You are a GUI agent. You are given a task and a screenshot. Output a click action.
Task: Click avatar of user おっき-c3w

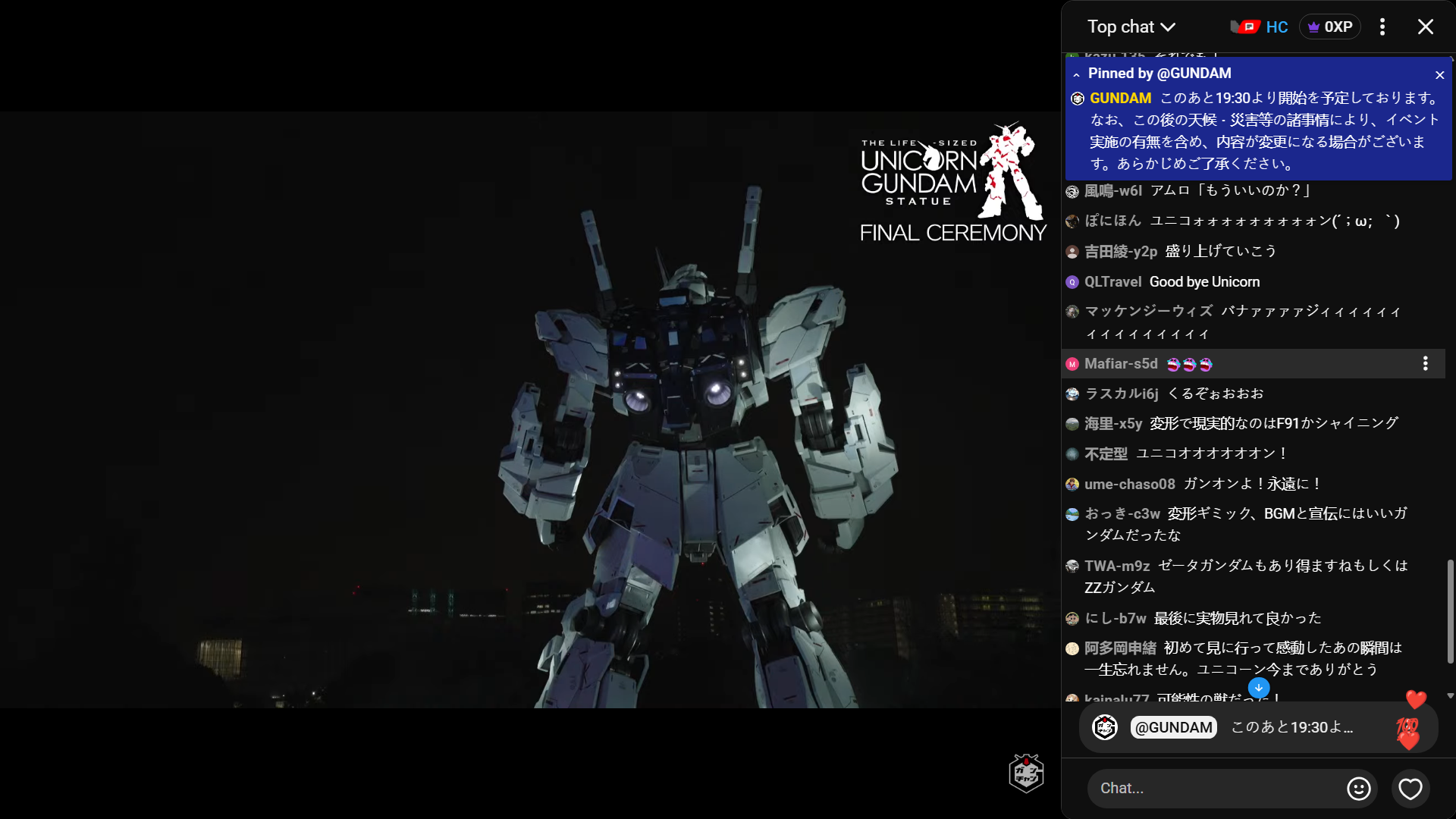pyautogui.click(x=1072, y=514)
